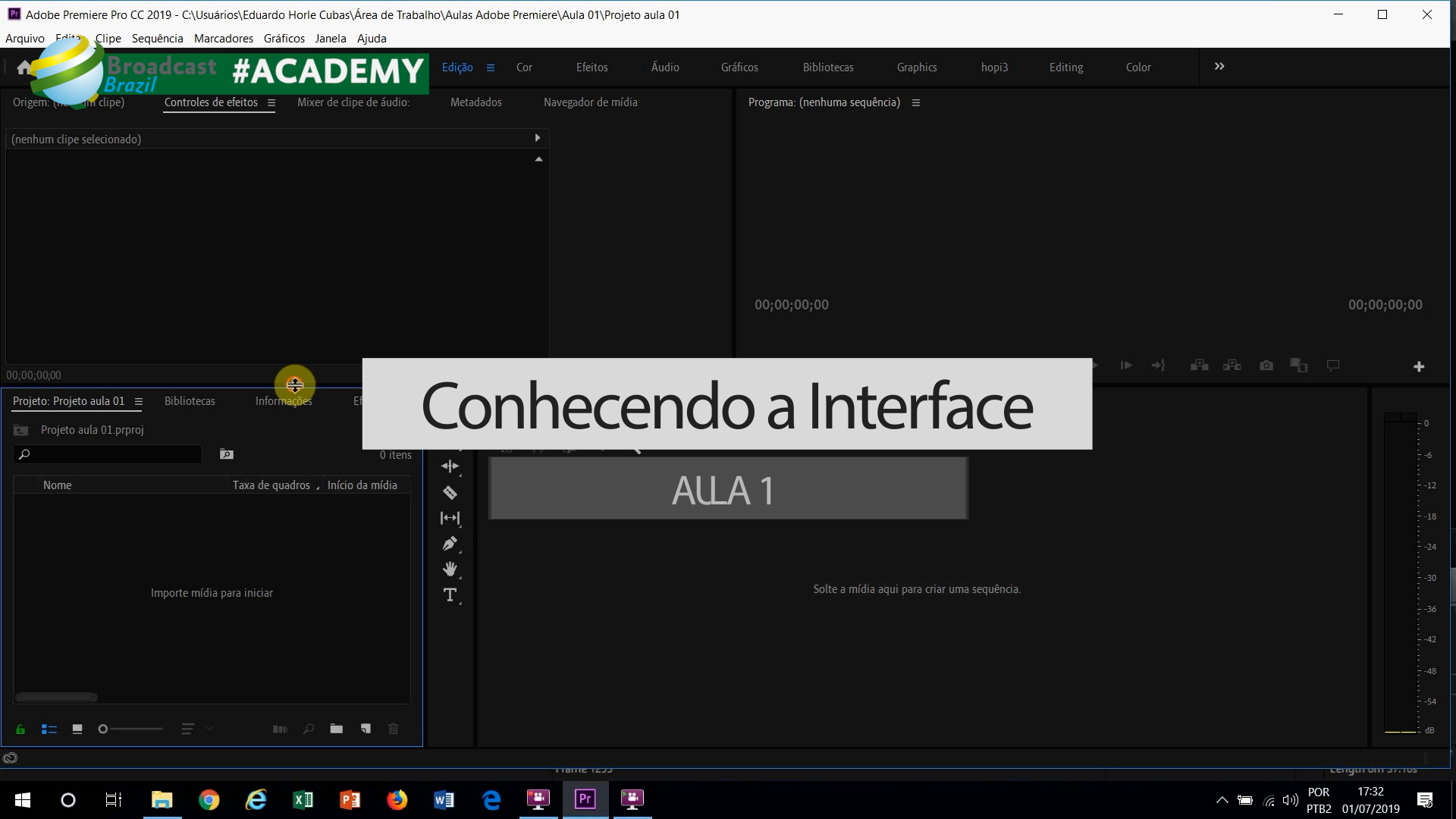This screenshot has height=819, width=1456.
Task: Create a new bin folder
Action: point(337,729)
